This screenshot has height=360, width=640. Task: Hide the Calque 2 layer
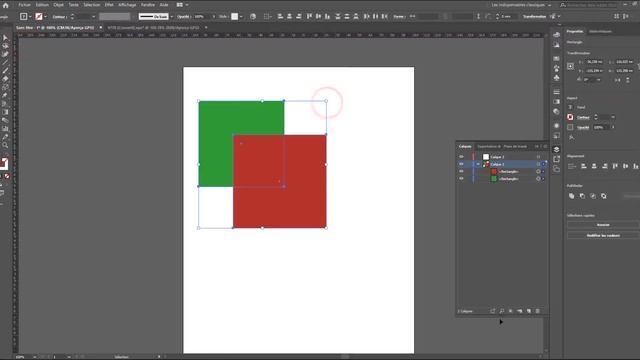461,157
